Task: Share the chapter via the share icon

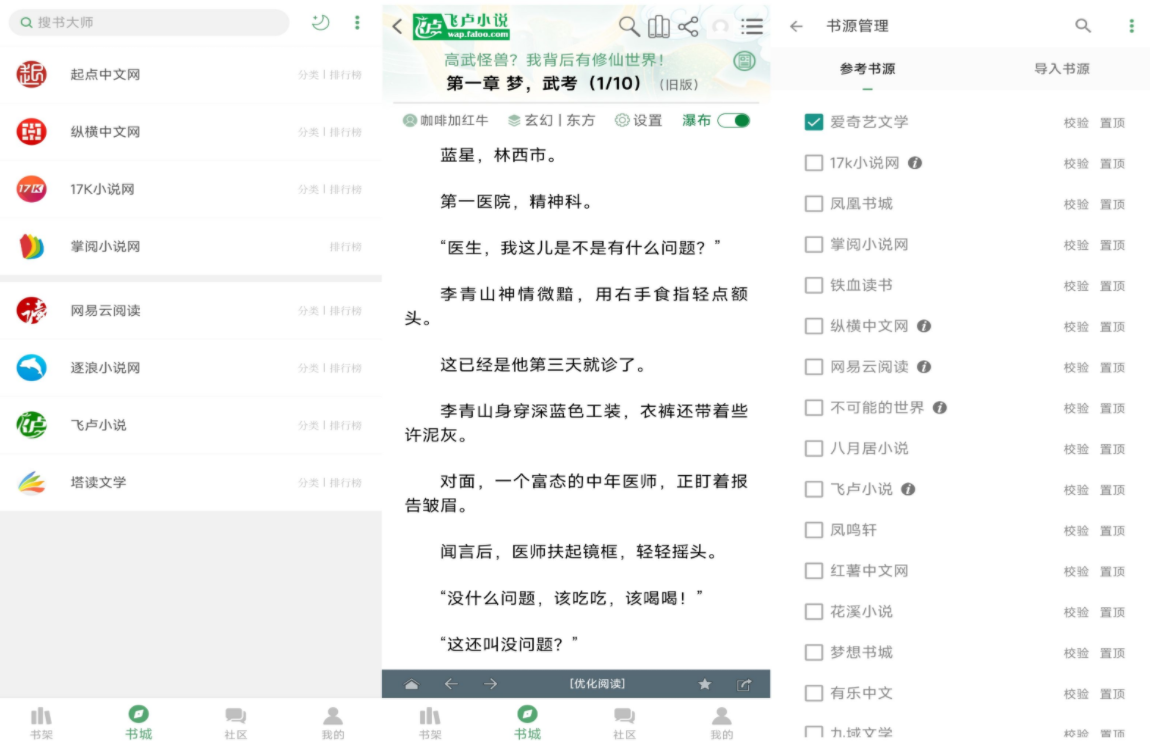Action: coord(688,27)
